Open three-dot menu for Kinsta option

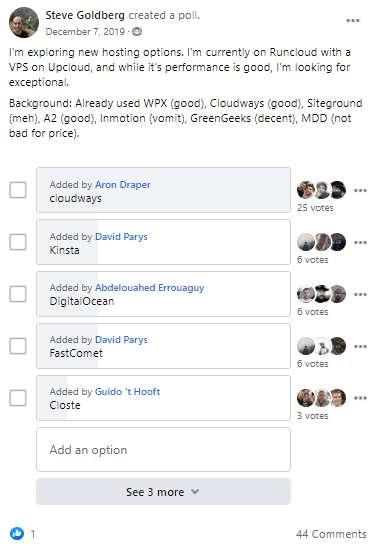(x=360, y=242)
